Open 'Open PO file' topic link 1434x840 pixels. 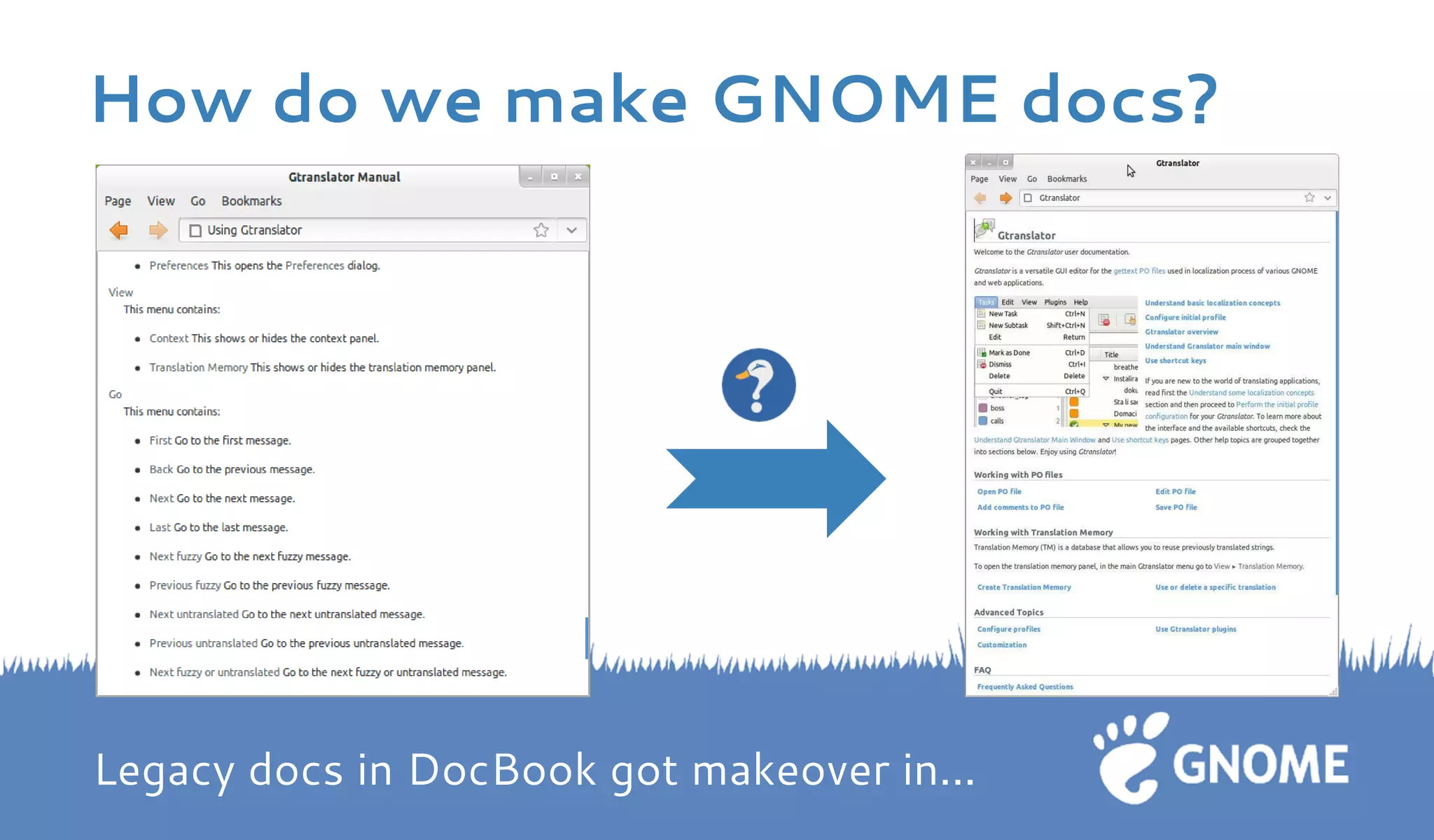pyautogui.click(x=999, y=491)
